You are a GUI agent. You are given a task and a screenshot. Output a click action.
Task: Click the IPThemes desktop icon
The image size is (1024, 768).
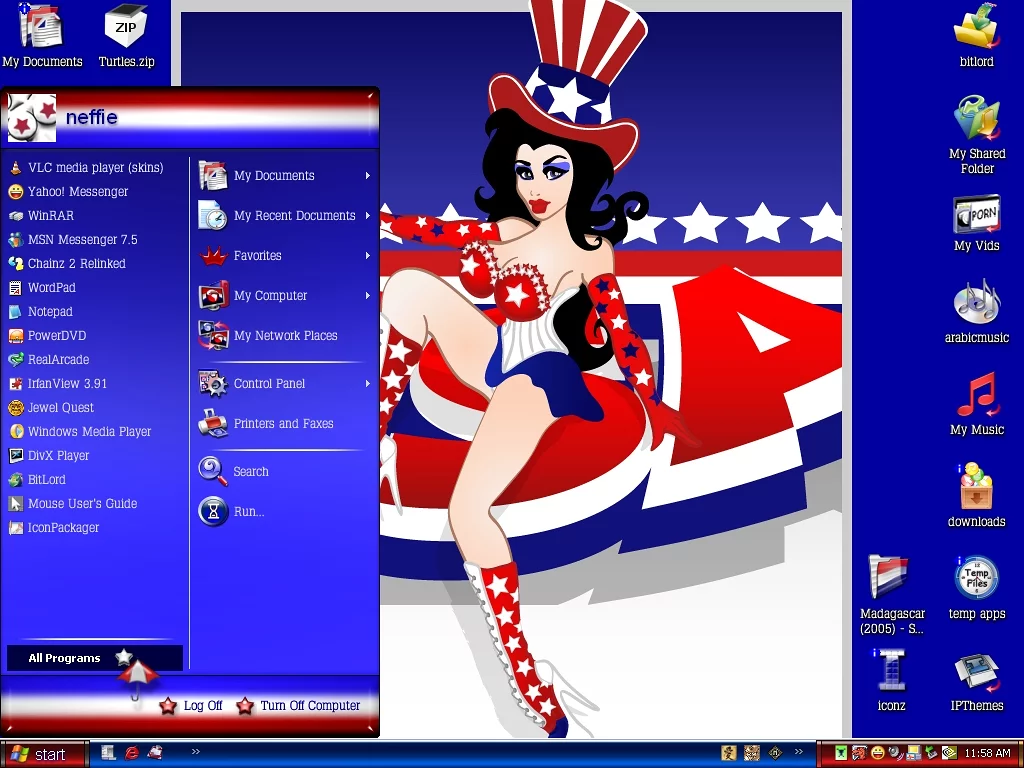(x=976, y=673)
